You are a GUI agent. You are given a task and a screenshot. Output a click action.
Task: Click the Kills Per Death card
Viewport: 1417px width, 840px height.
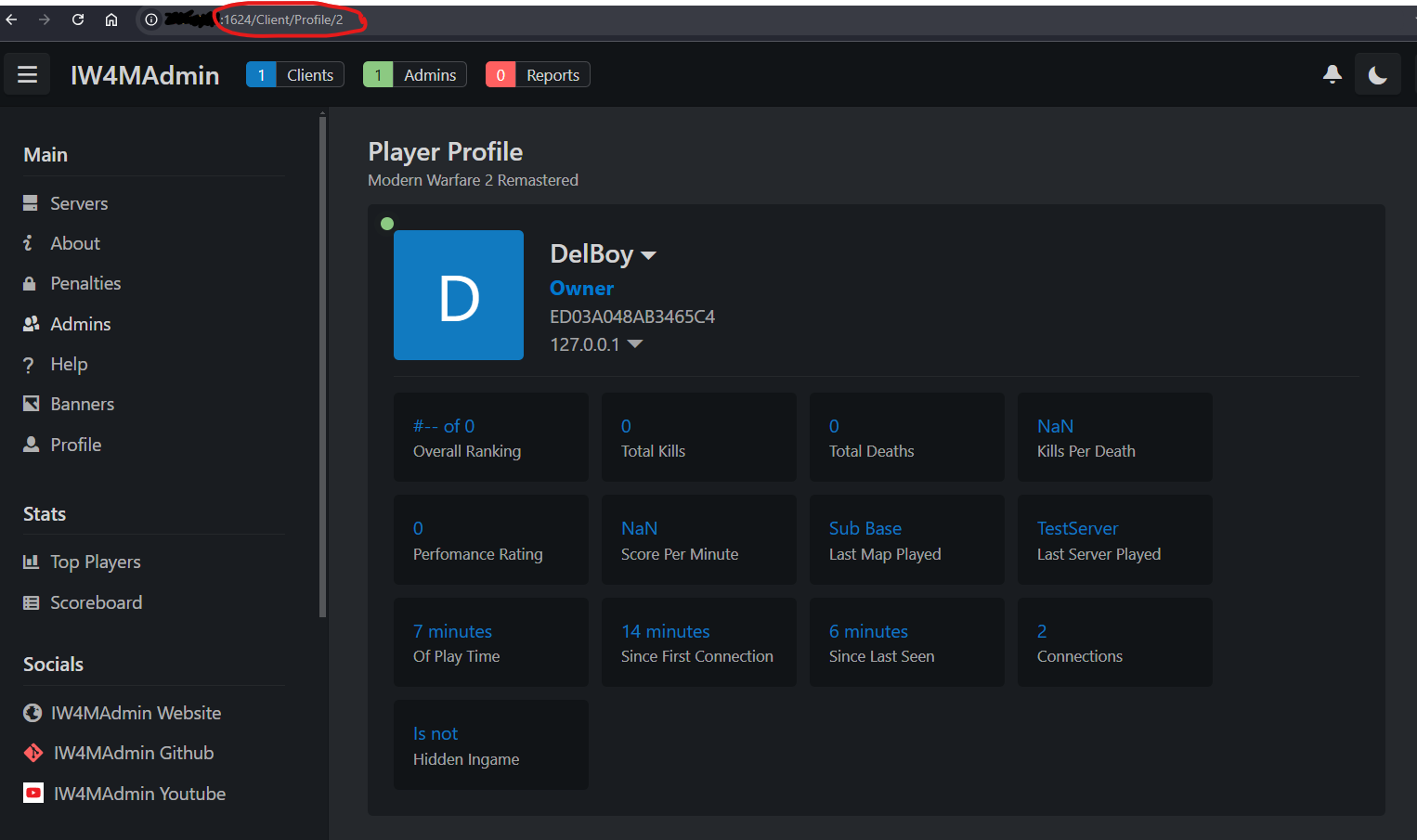[x=1115, y=437]
